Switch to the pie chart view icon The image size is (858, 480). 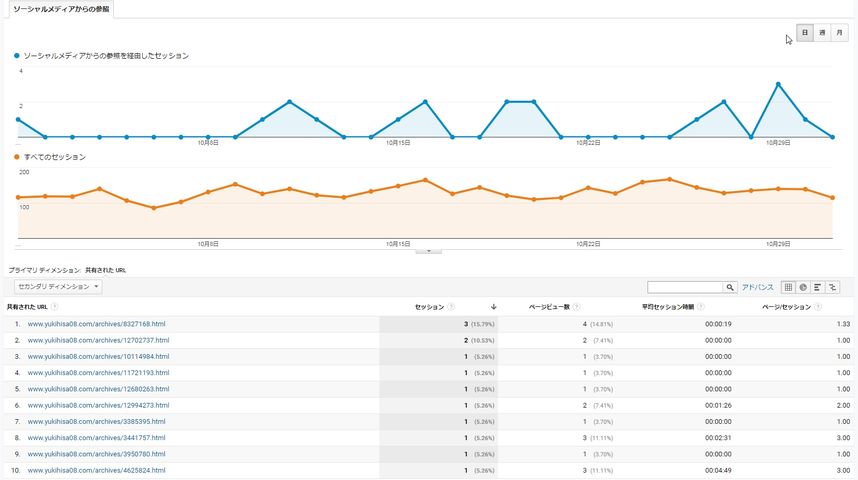coord(803,287)
